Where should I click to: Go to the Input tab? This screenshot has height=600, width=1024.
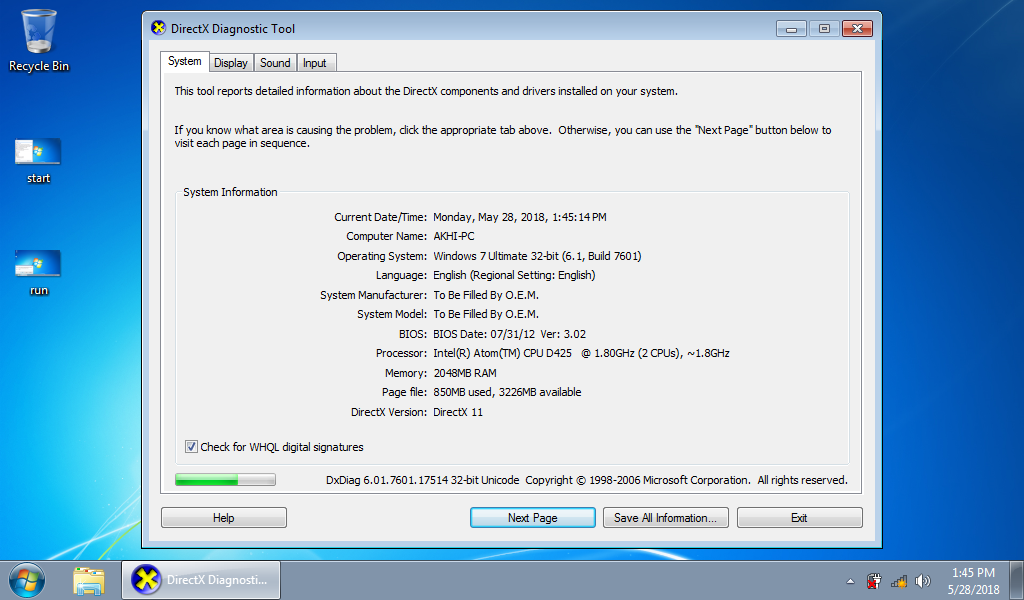click(315, 63)
